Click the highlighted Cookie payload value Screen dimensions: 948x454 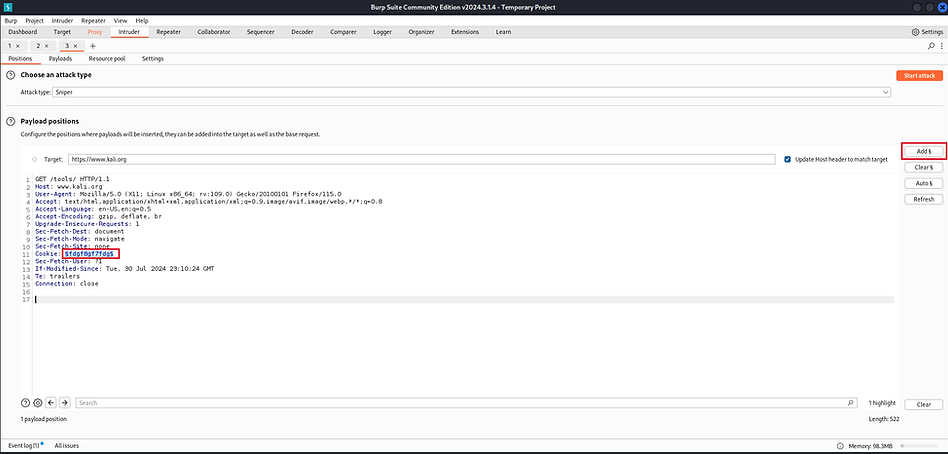pos(89,255)
